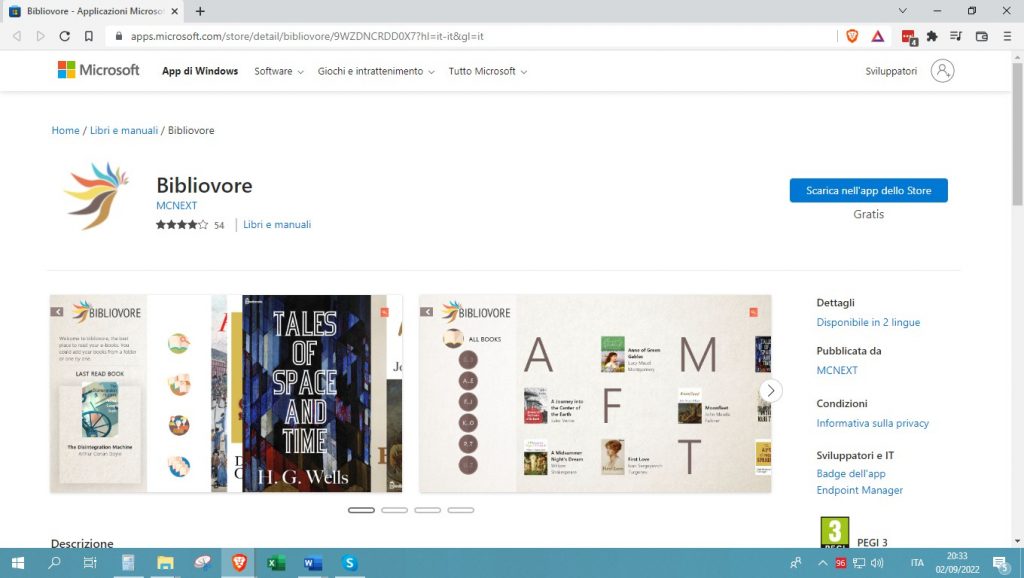Select App di Windows menu item
The image size is (1024, 578).
(200, 72)
